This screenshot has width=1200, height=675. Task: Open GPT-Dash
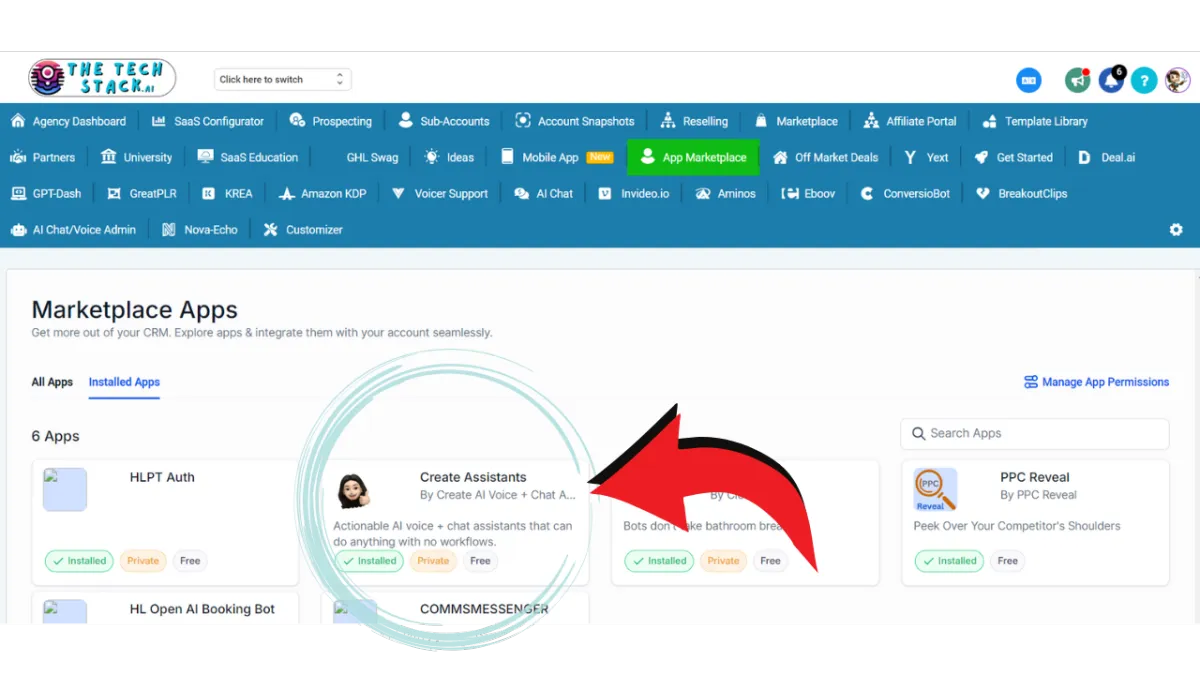[x=46, y=193]
